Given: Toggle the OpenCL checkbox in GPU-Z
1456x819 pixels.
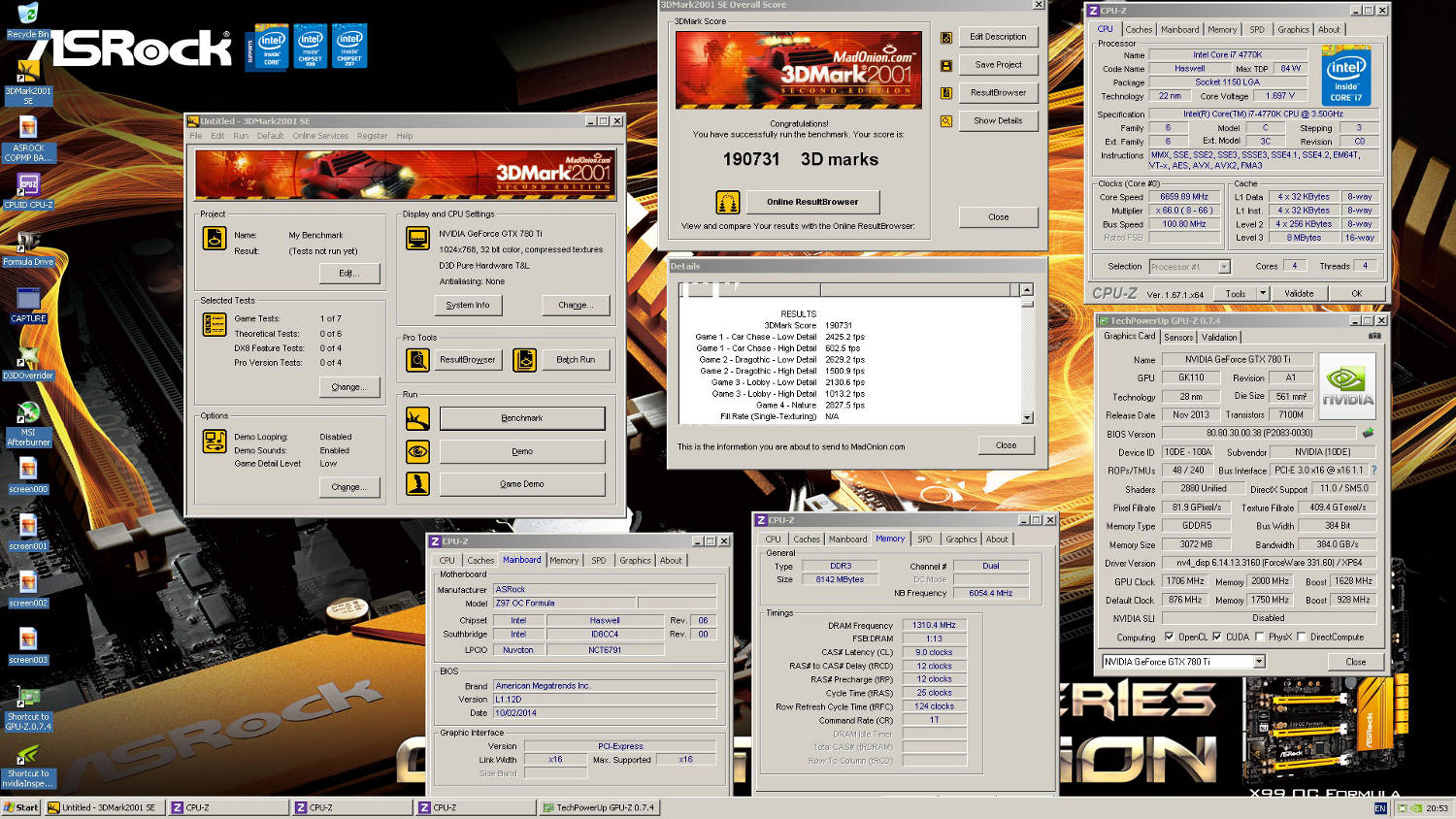Looking at the screenshot, I should [x=1169, y=637].
